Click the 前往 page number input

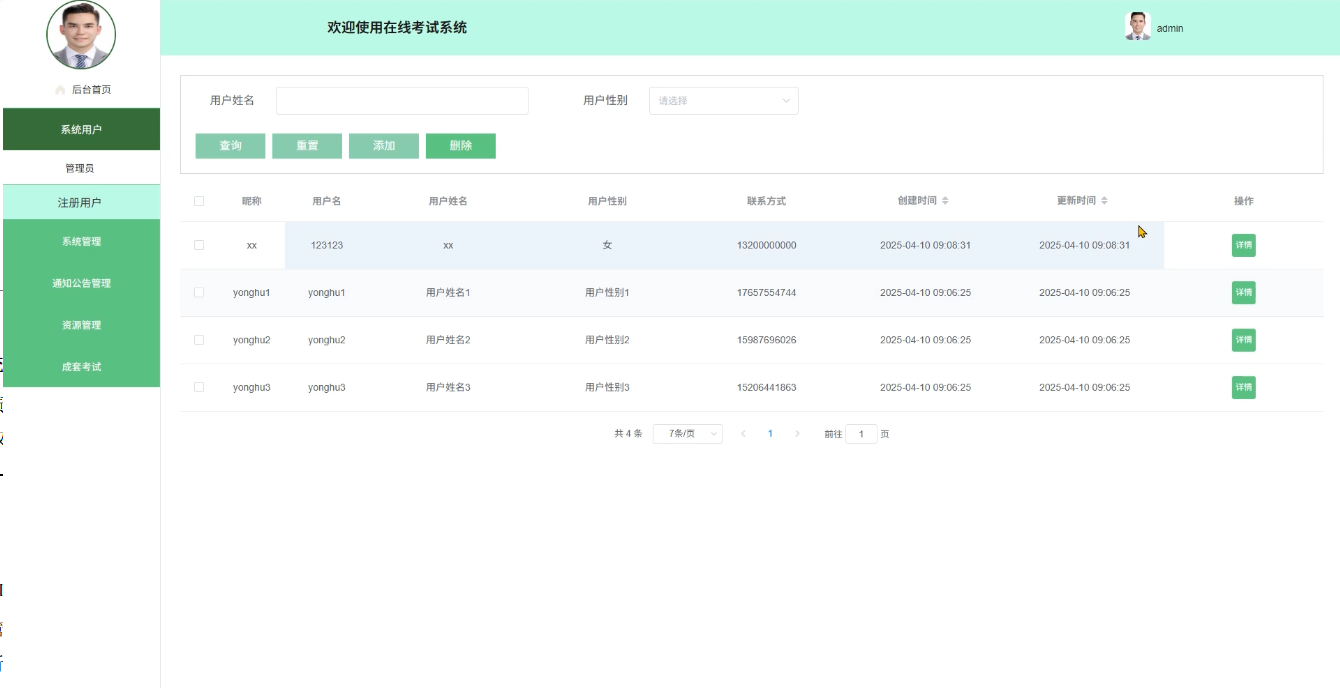click(x=861, y=434)
